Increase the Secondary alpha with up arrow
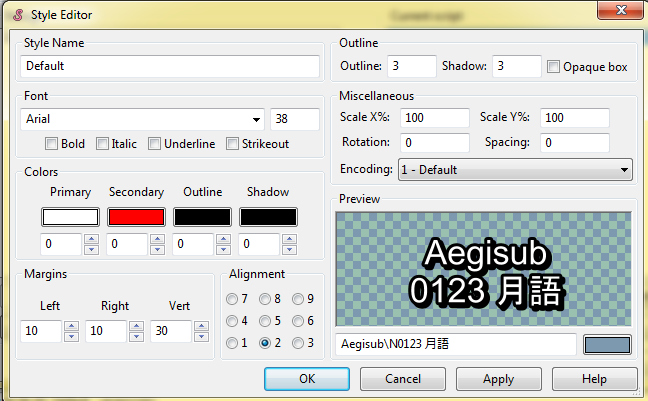Image resolution: width=648 pixels, height=401 pixels. click(x=157, y=239)
